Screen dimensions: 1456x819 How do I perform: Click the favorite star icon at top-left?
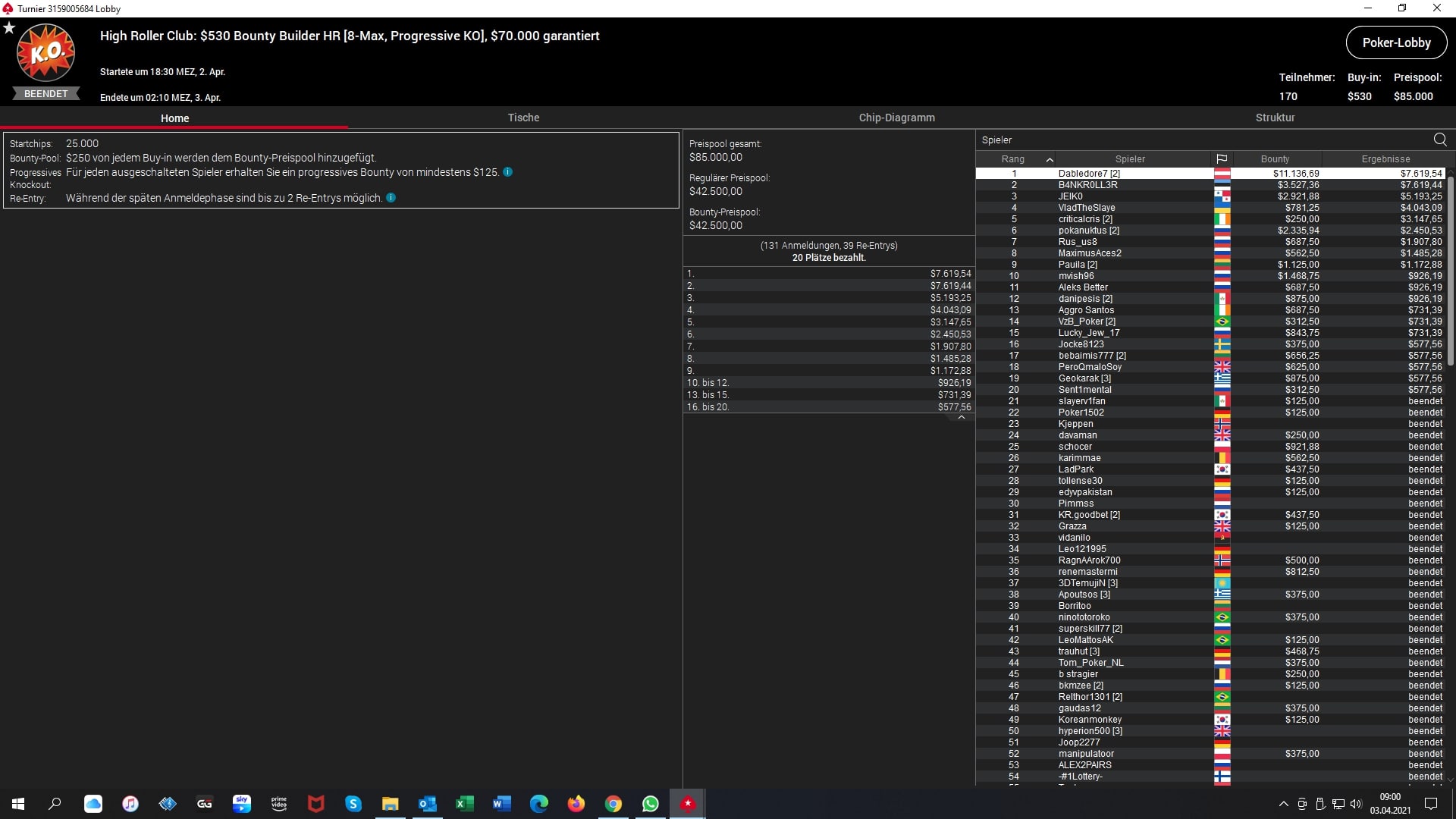[x=9, y=28]
